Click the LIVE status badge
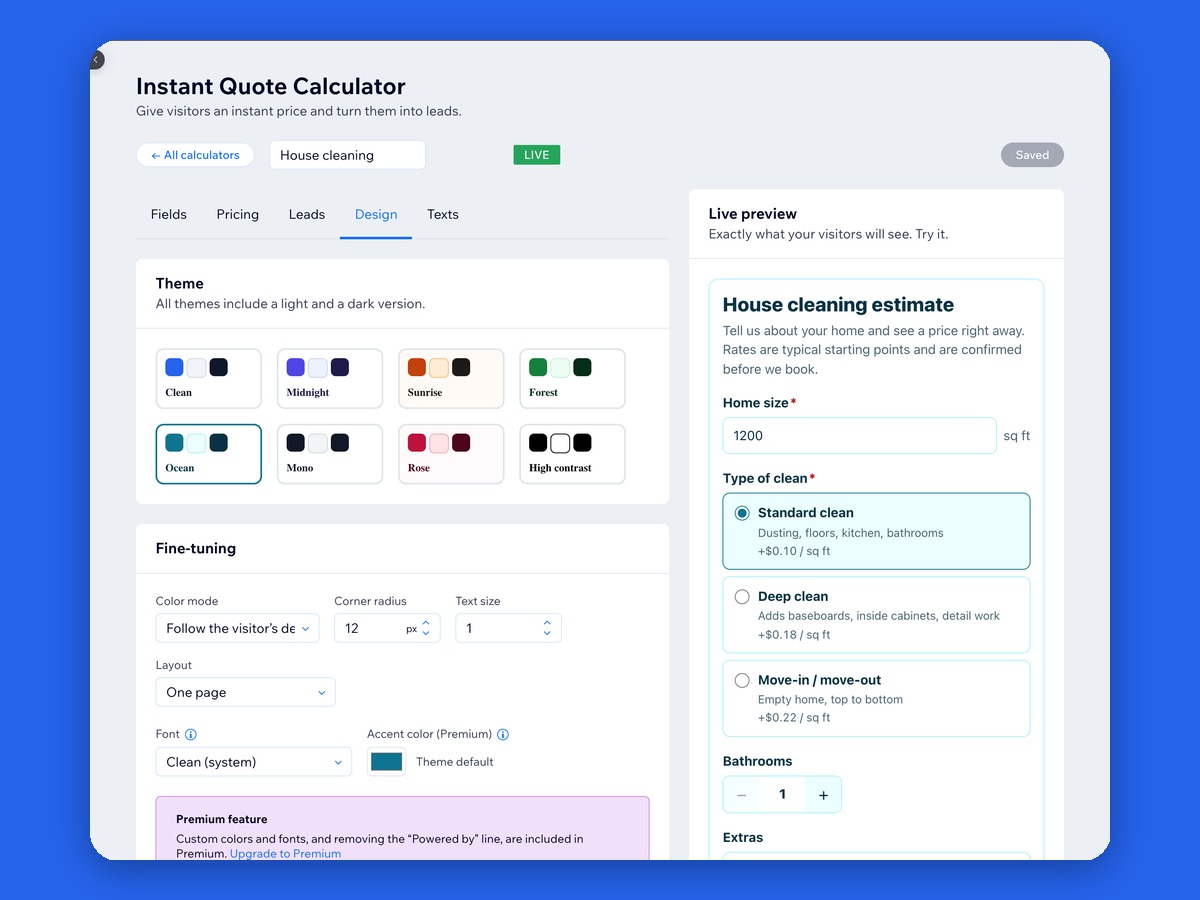The image size is (1200, 900). (x=537, y=155)
